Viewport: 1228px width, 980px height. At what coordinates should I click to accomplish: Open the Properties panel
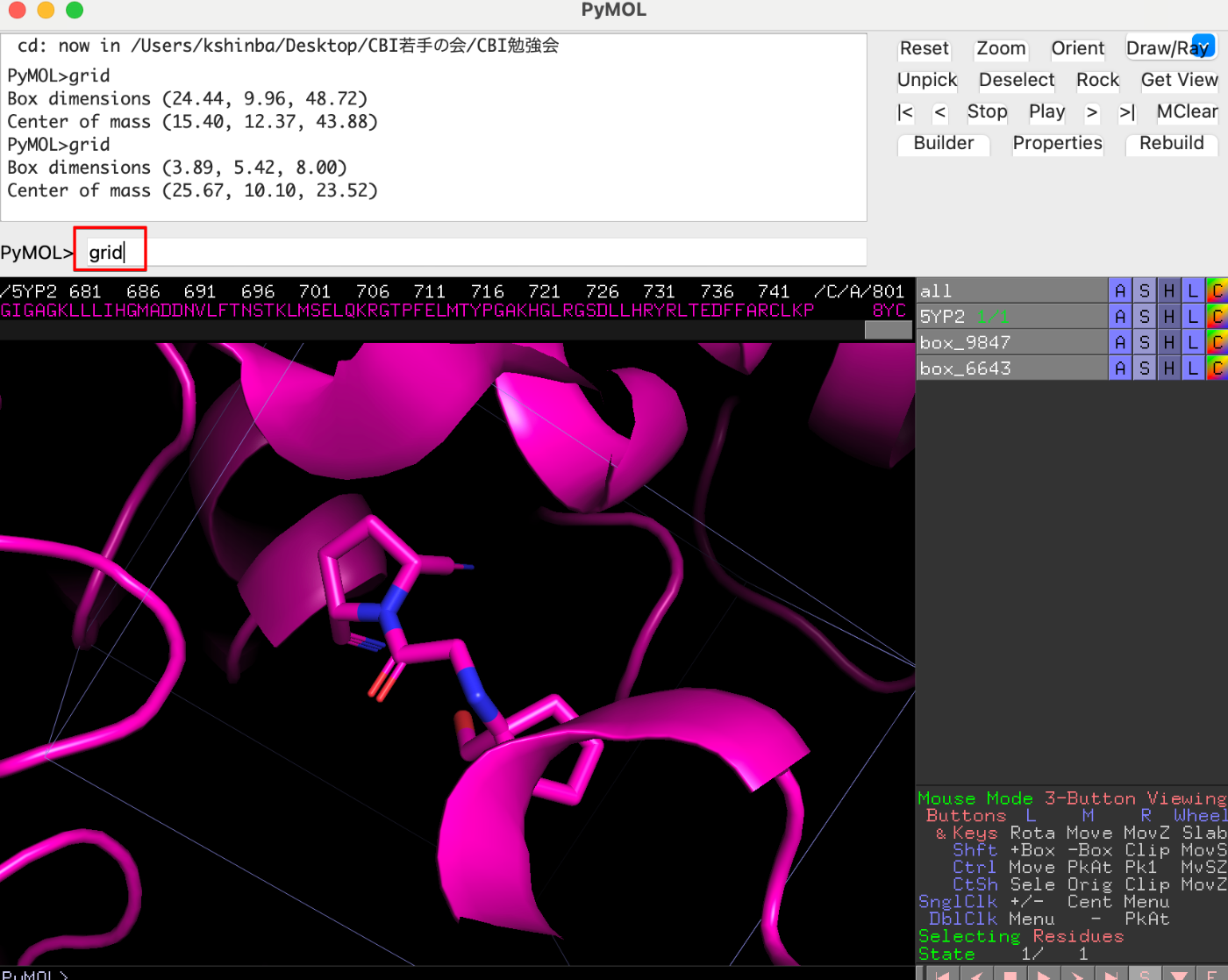1057,143
